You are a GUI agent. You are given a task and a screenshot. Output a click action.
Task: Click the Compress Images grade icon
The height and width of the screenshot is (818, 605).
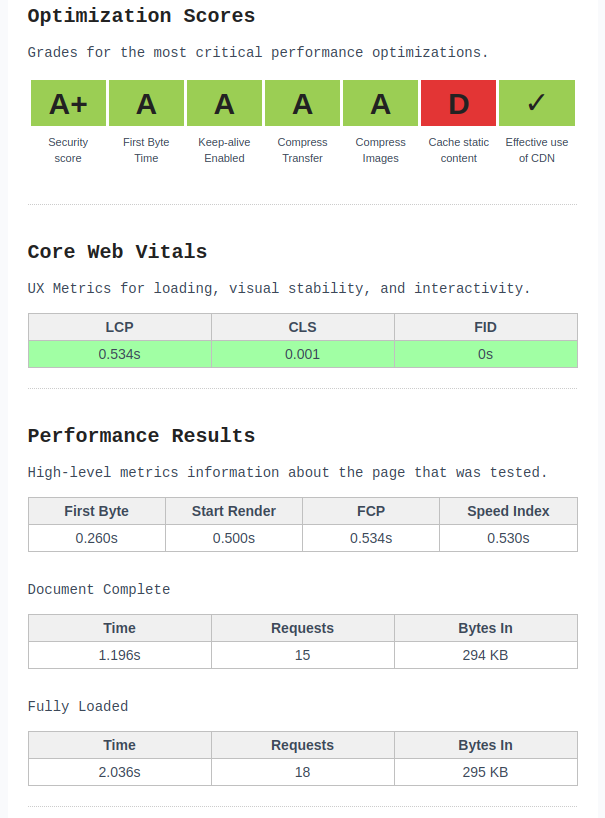[380, 102]
